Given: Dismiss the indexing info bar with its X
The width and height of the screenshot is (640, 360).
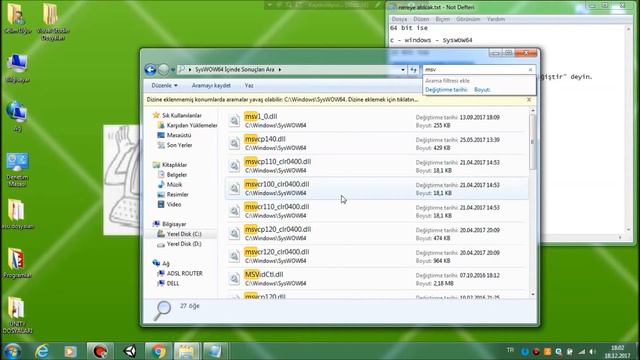Looking at the screenshot, I should point(529,100).
